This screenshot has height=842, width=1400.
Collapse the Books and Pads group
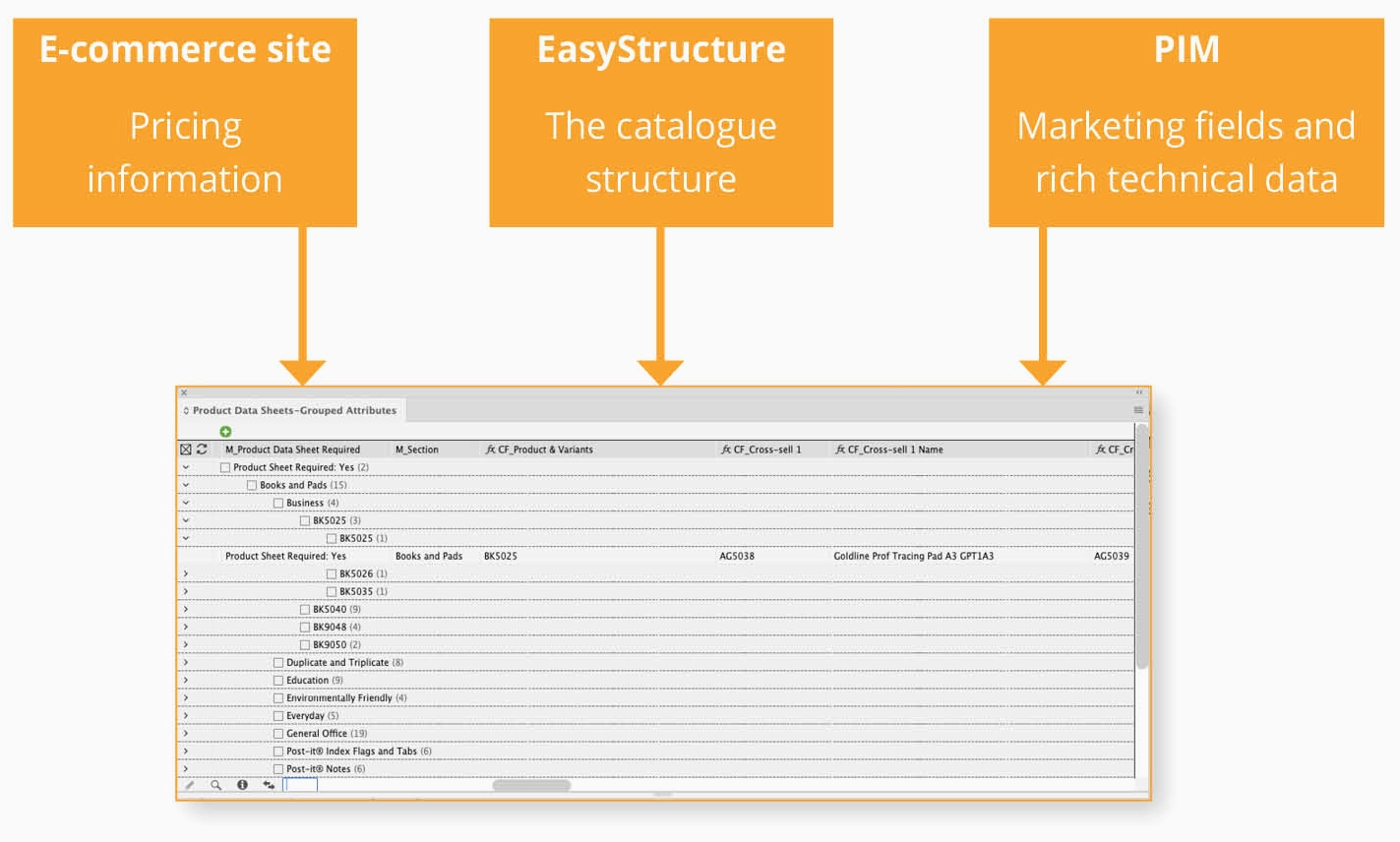point(186,485)
